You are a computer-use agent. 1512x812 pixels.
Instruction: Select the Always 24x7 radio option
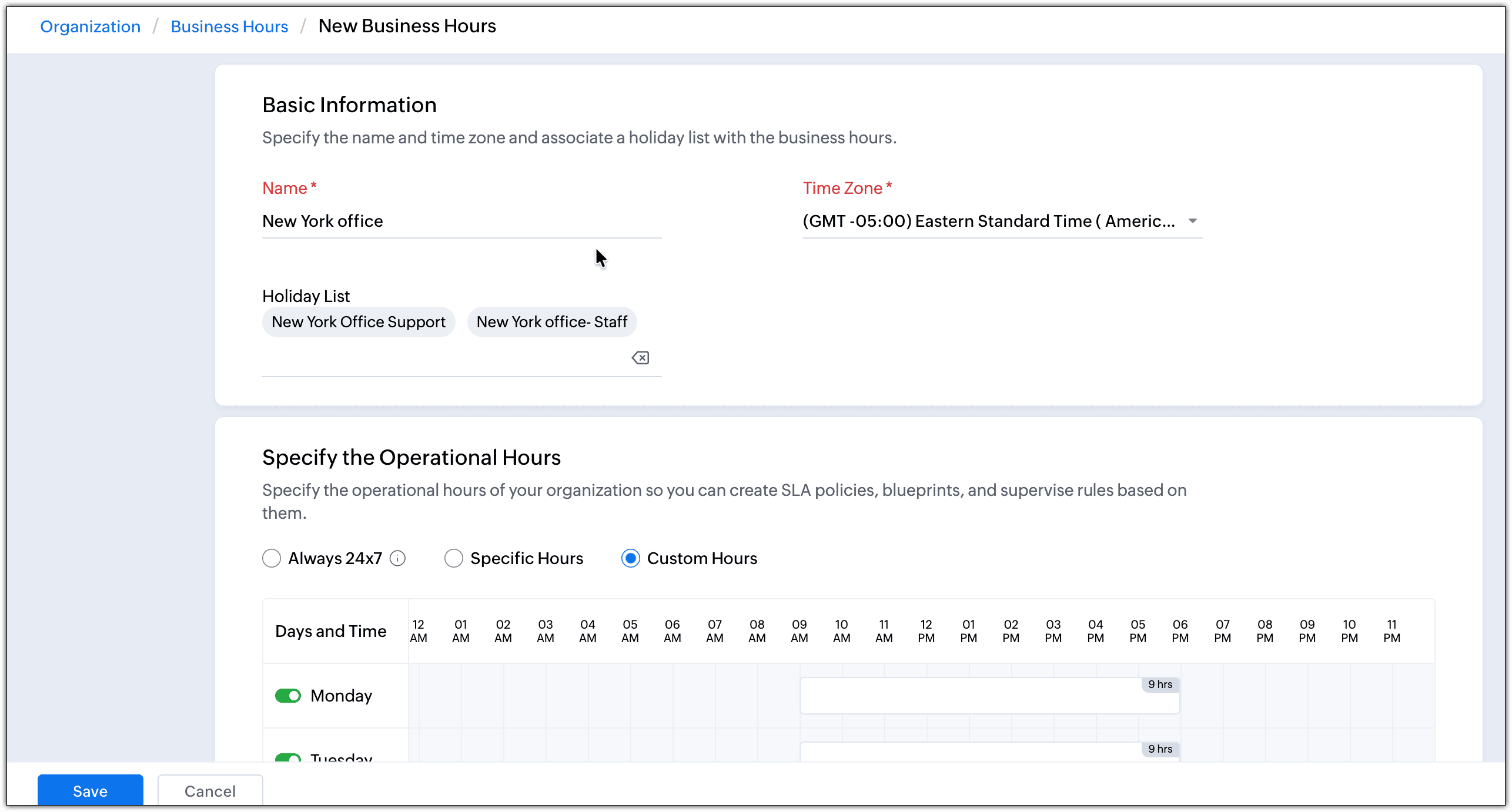click(272, 558)
